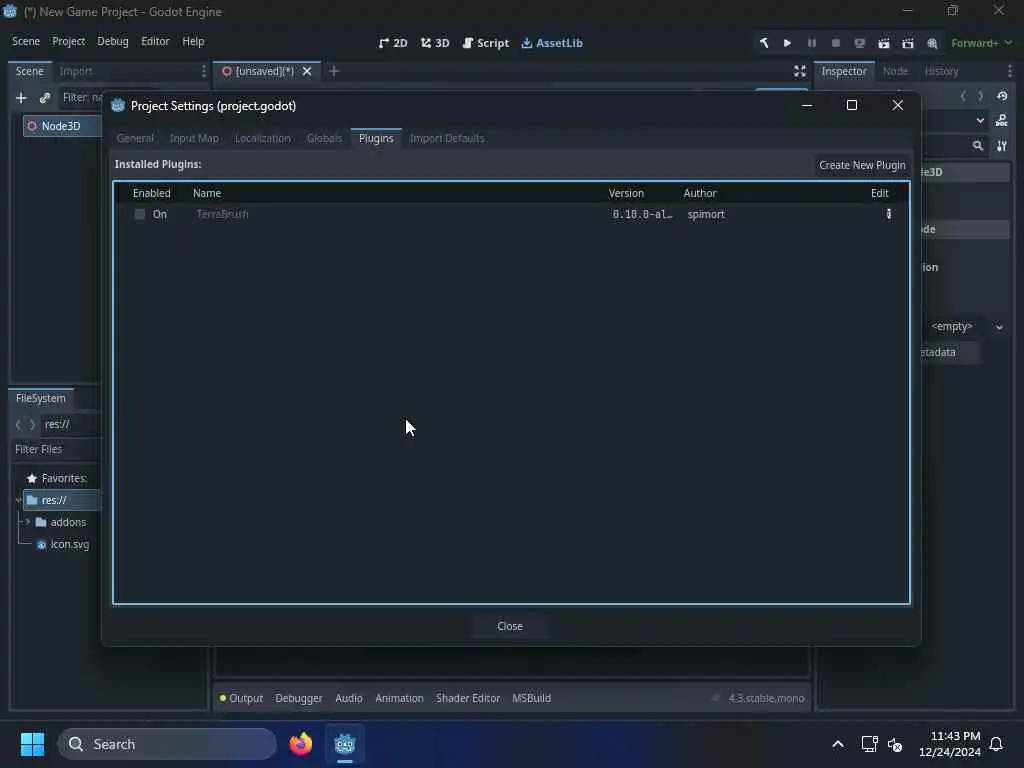Open the Debug menu
This screenshot has width=1024, height=768.
point(113,41)
